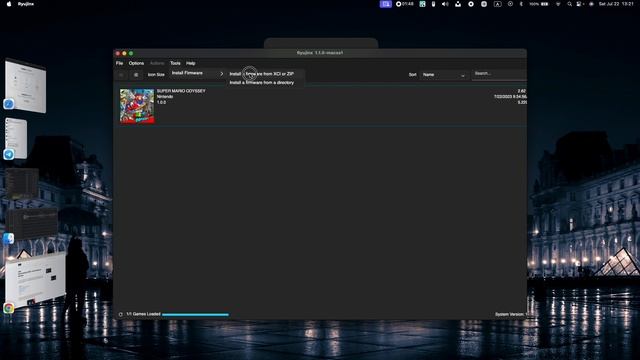The height and width of the screenshot is (360, 640).
Task: Open the Ryujinx app menu in menu bar
Action: coord(26,4)
